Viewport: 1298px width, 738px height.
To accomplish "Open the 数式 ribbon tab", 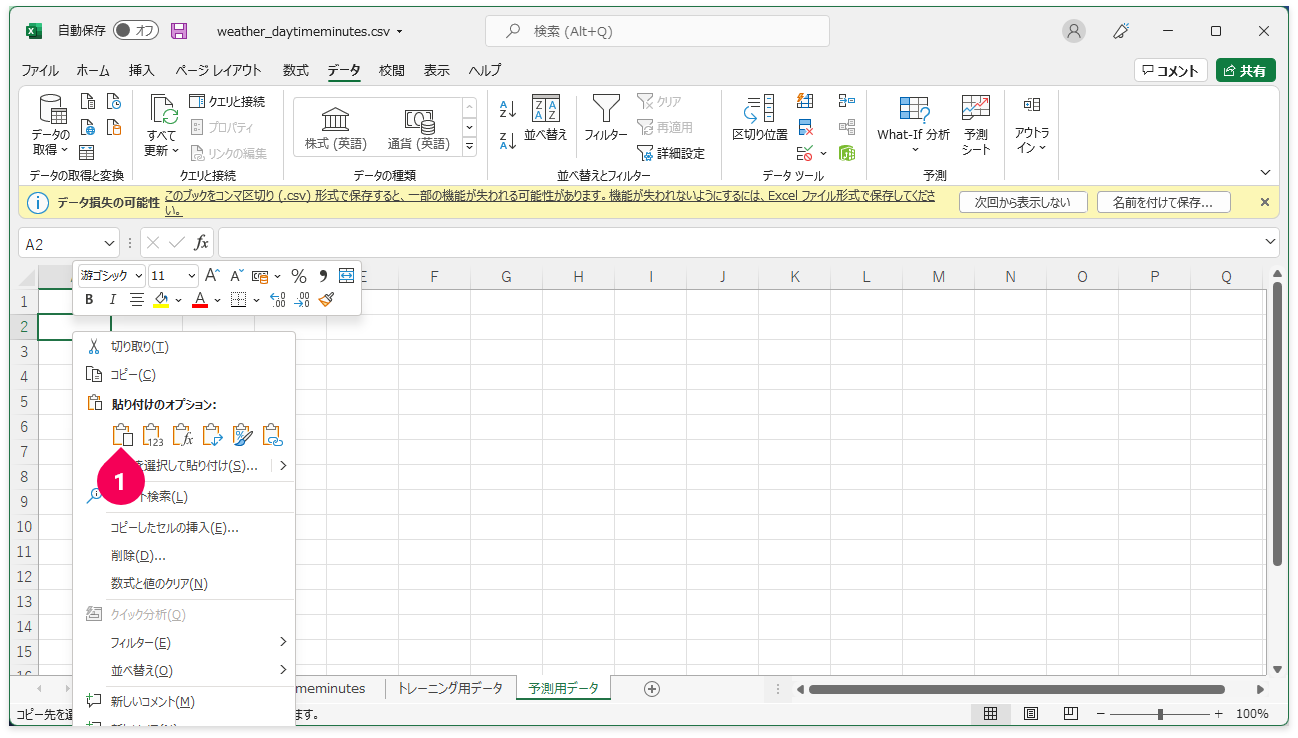I will point(296,70).
